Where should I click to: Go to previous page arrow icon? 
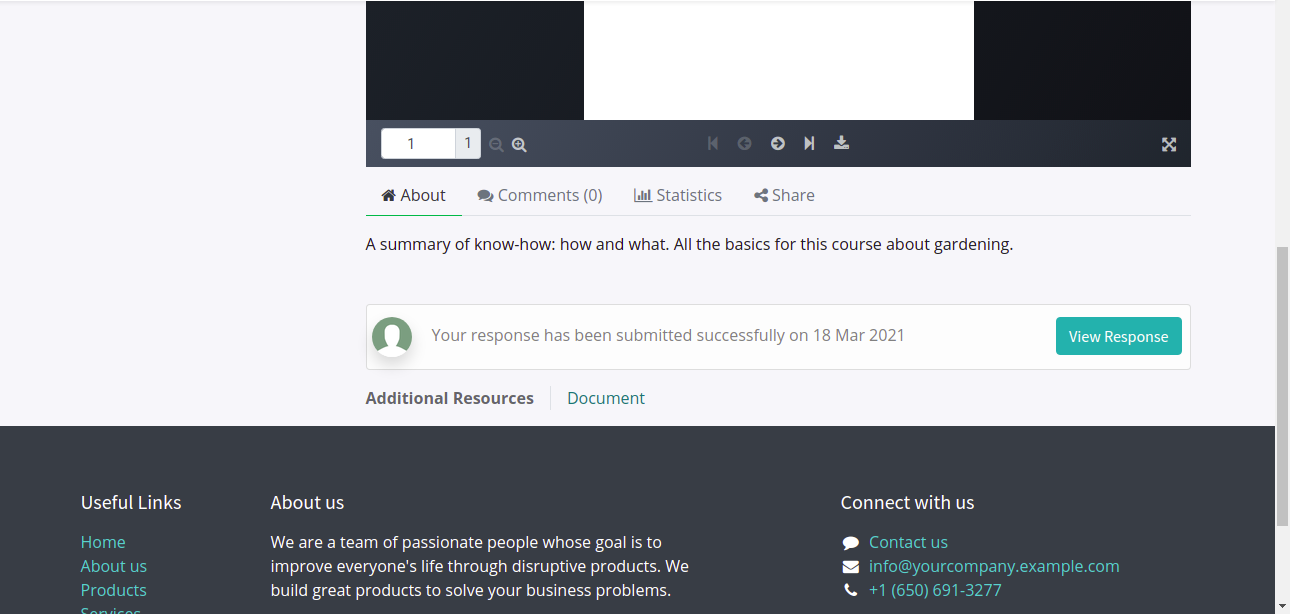click(744, 143)
